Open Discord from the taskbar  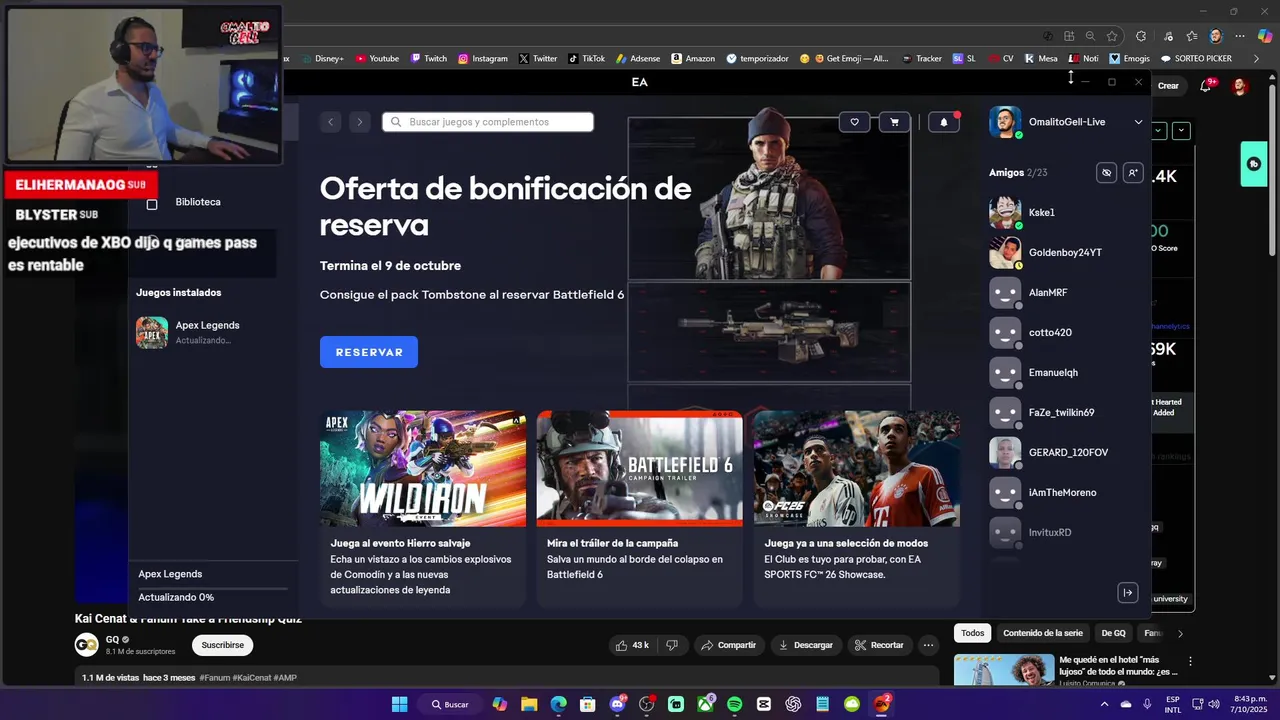[618, 704]
